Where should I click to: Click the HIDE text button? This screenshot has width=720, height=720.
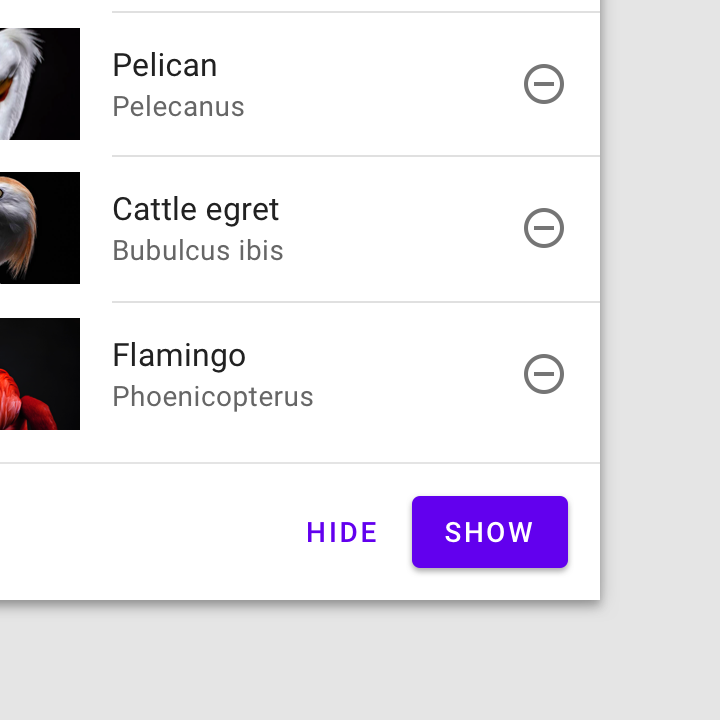[x=342, y=532]
